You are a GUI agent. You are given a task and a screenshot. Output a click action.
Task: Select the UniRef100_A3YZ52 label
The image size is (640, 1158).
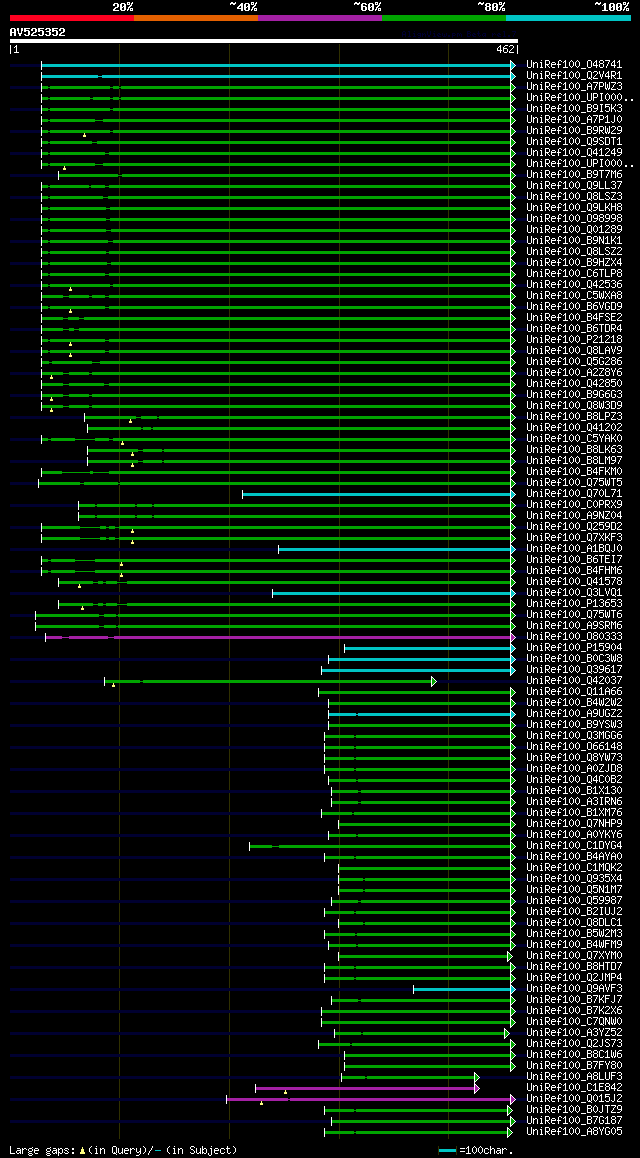pyautogui.click(x=574, y=1032)
